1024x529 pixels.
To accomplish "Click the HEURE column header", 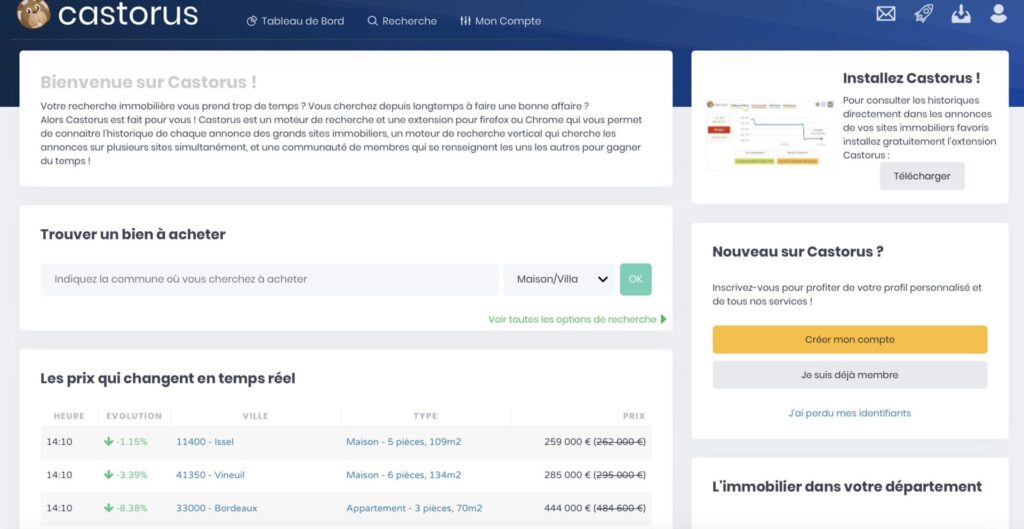I will 69,416.
